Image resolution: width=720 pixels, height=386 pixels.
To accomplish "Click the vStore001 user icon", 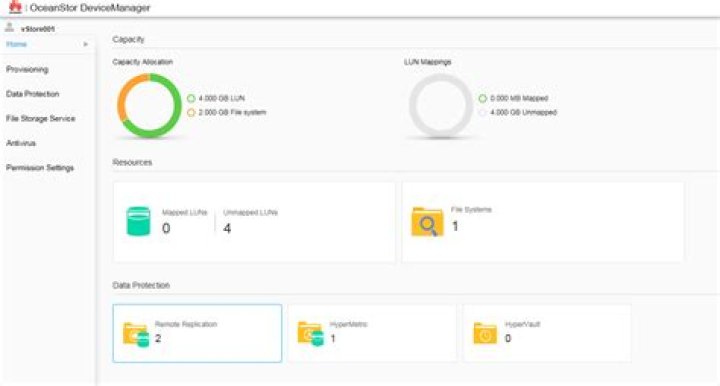I will coord(9,28).
